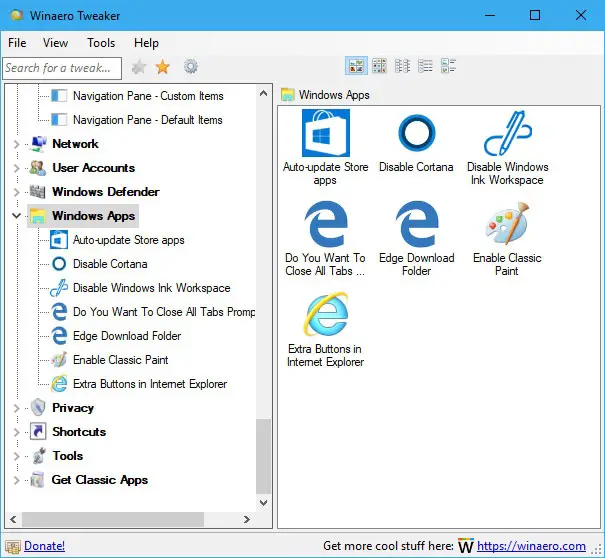Image resolution: width=605 pixels, height=558 pixels.
Task: Expand the Privacy category
Action: click(16, 408)
